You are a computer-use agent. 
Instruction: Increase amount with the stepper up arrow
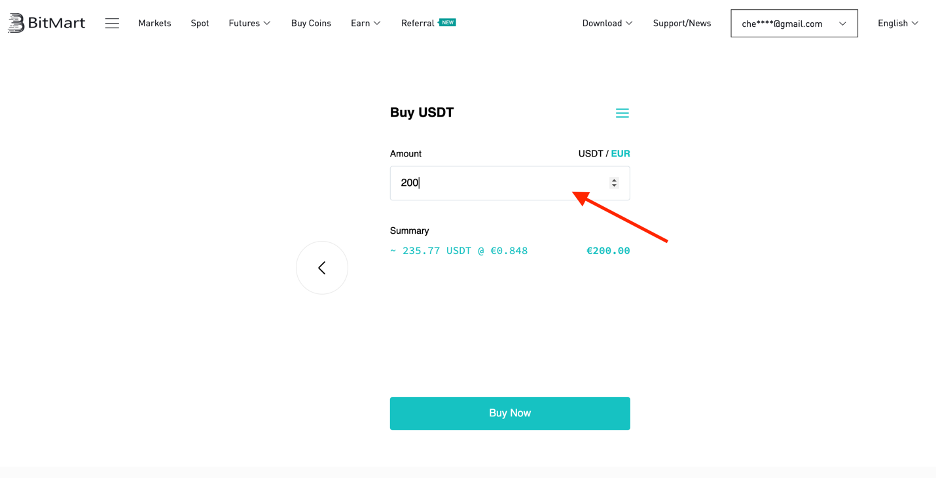tap(614, 180)
